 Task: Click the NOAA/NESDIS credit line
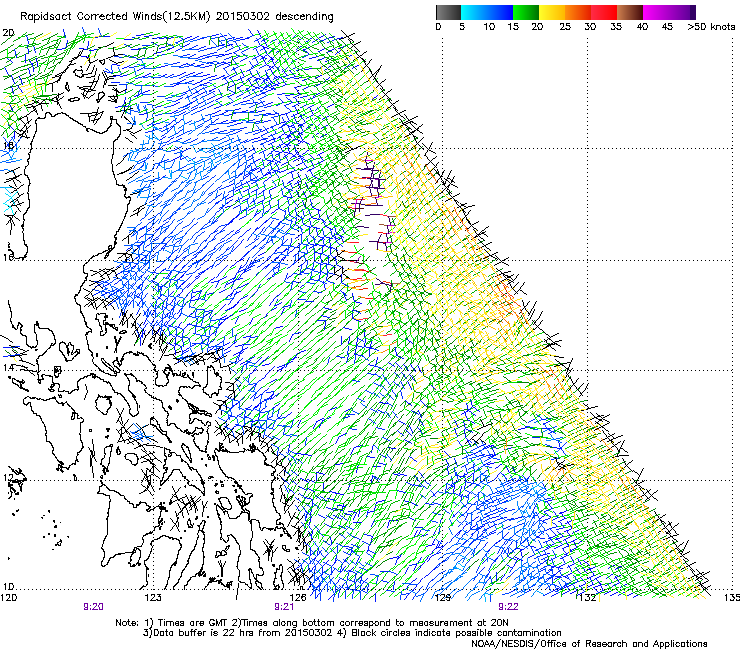[589, 644]
